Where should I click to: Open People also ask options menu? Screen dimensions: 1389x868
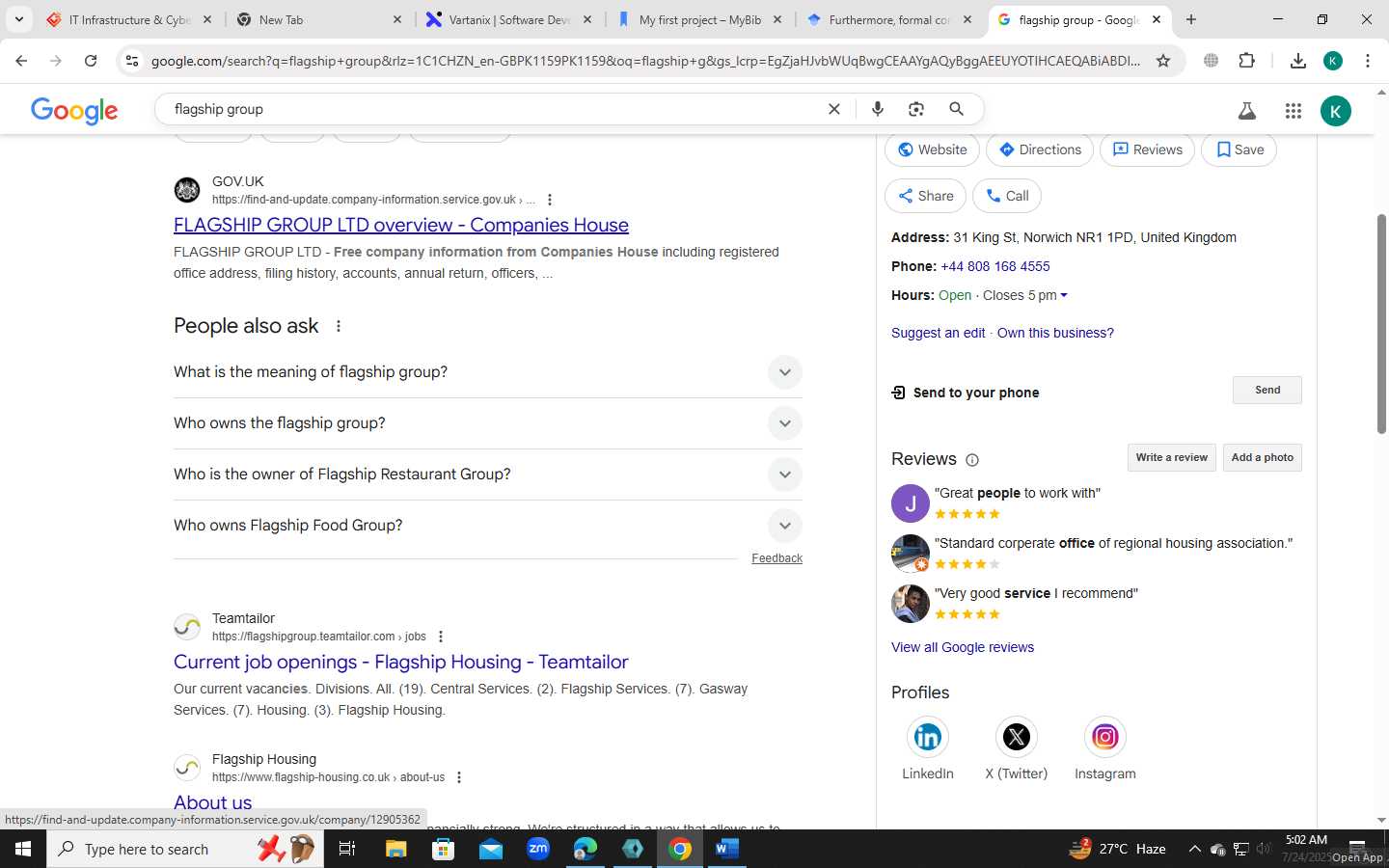(x=339, y=326)
